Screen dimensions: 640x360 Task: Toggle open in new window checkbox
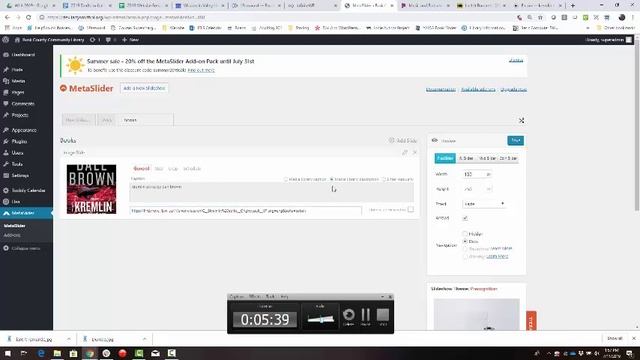[x=411, y=209]
